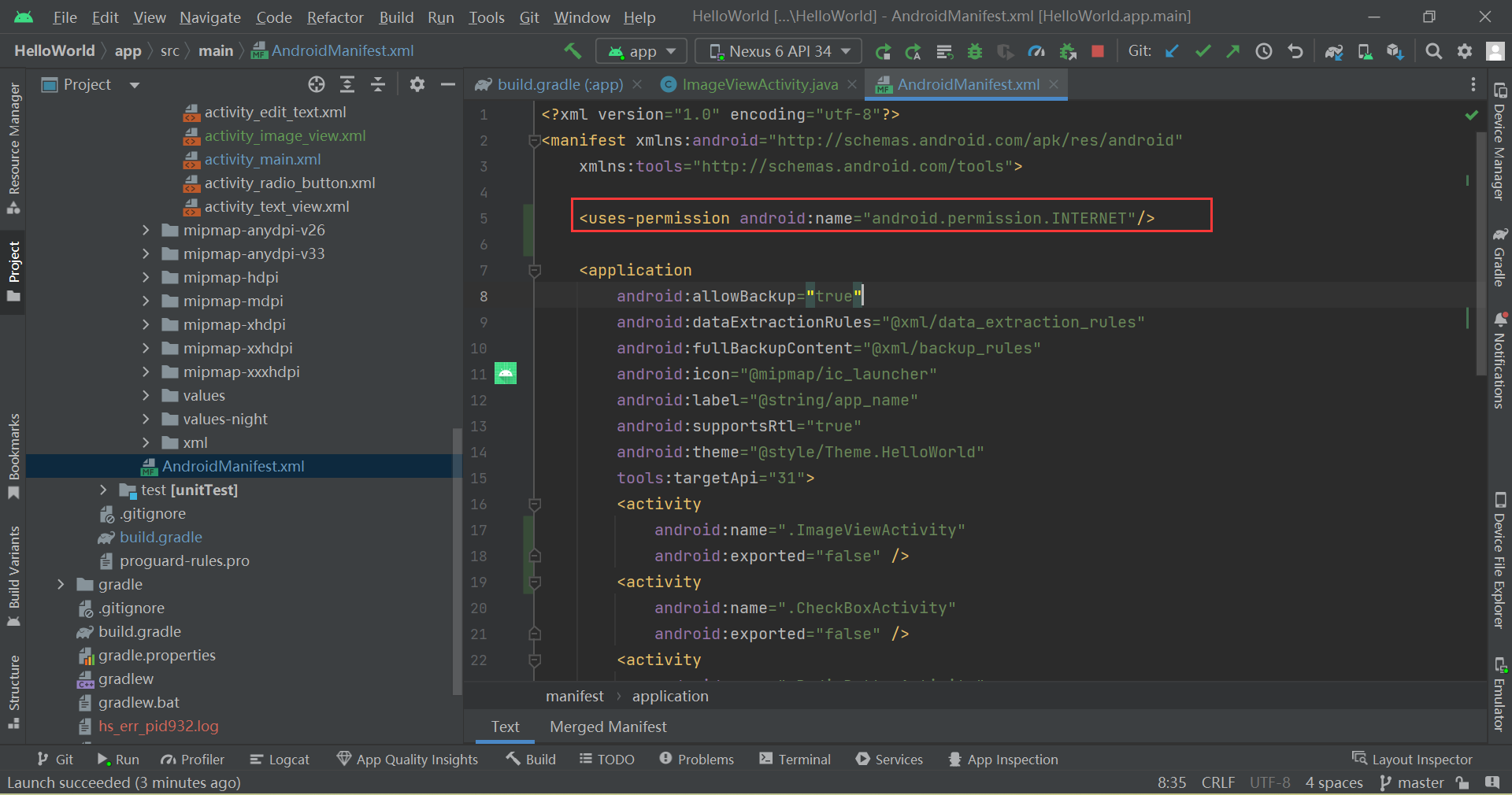Expand the xml folder
The image size is (1512, 795).
coord(146,442)
